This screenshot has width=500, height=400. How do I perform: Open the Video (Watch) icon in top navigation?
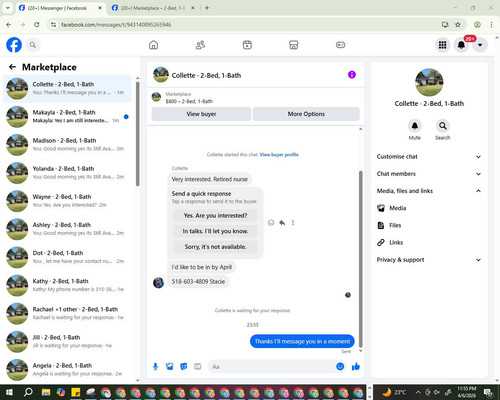pos(247,45)
